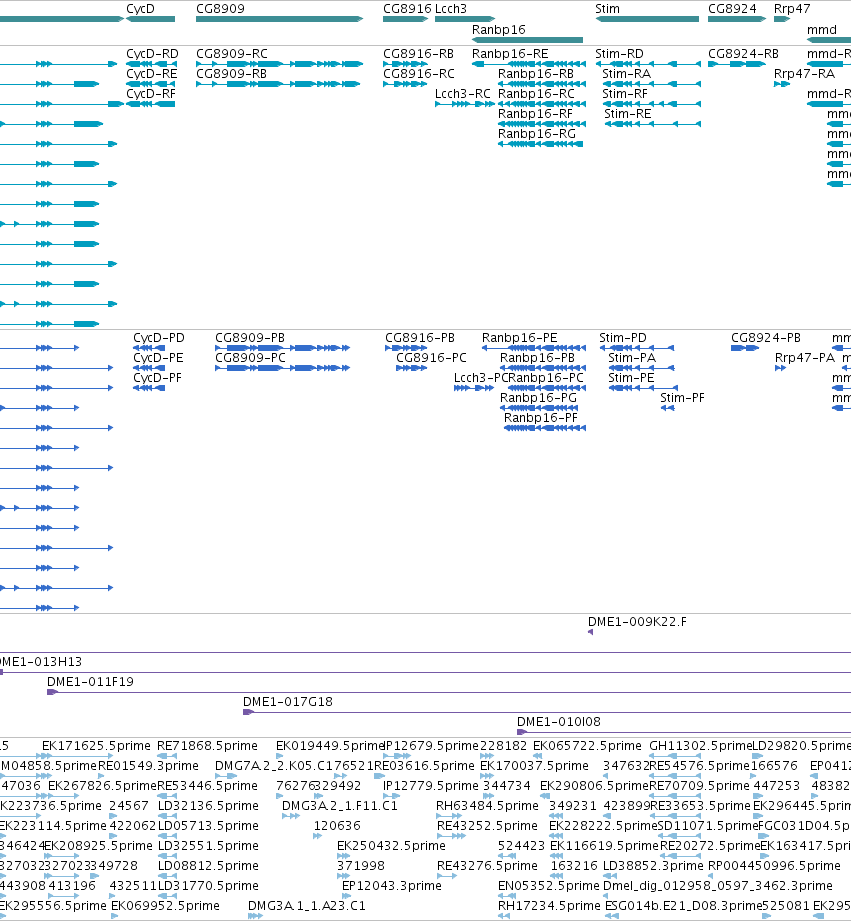Screen dimensions: 851x921
Task: Select the CG8916-PC protein feature
Action: (412, 368)
